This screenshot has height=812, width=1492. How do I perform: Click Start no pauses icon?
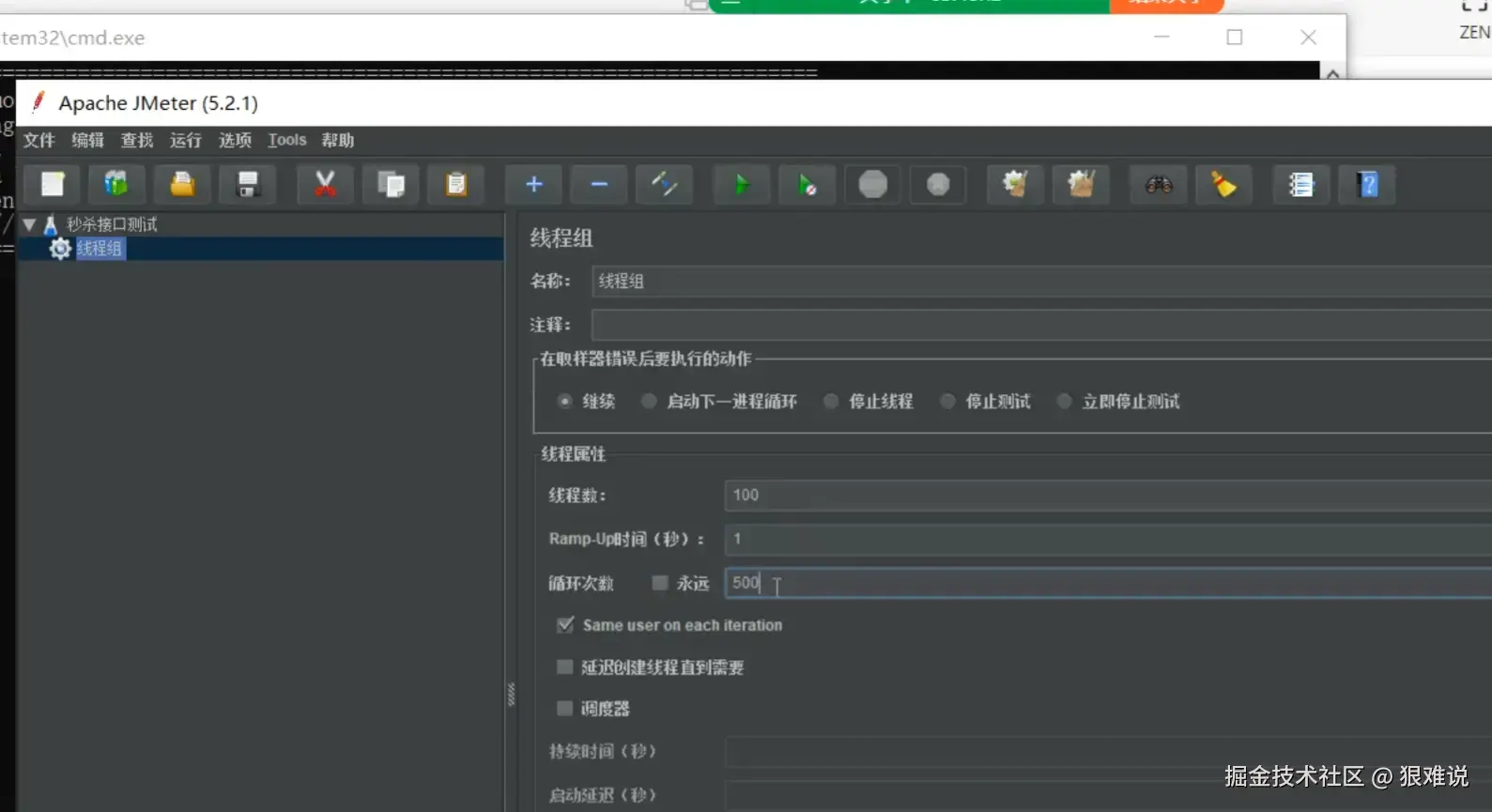808,184
